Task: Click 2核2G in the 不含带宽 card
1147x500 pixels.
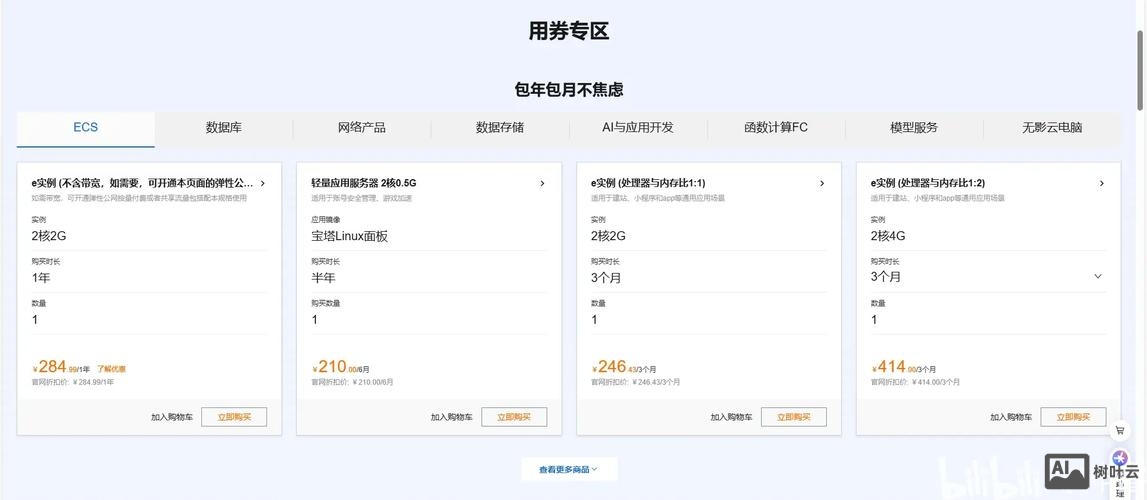Action: pos(49,236)
